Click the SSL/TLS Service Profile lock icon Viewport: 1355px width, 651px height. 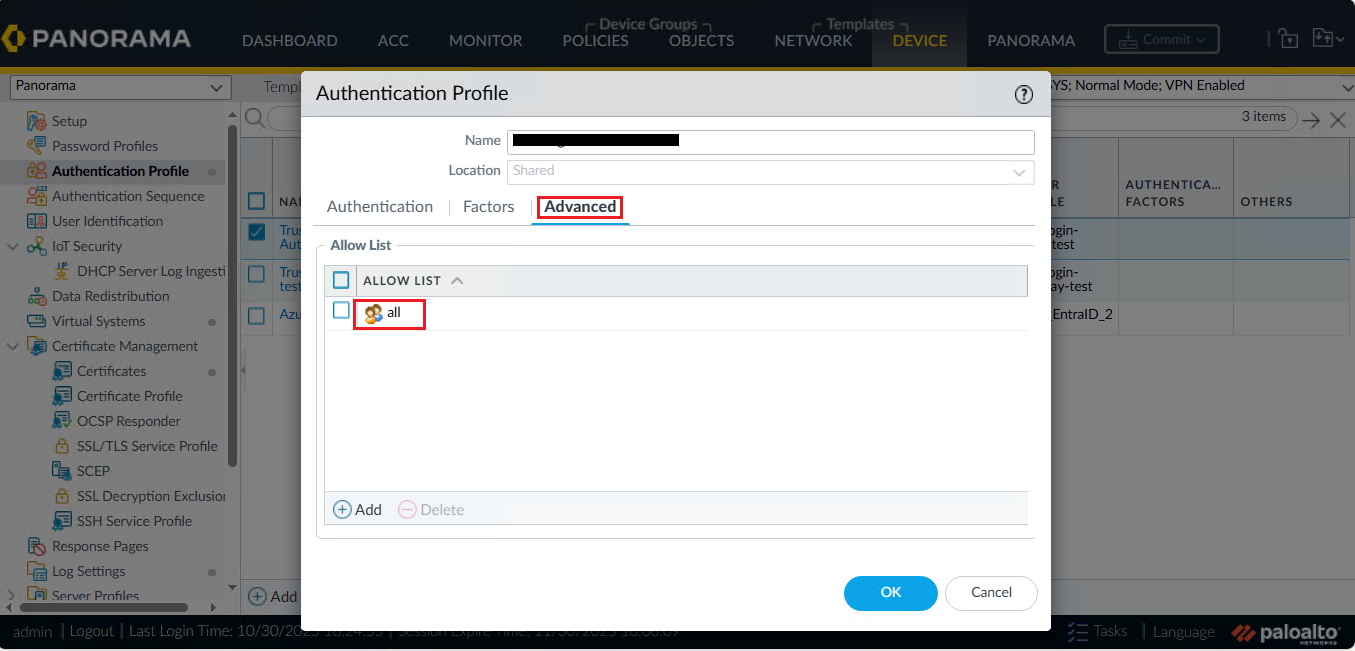point(62,446)
